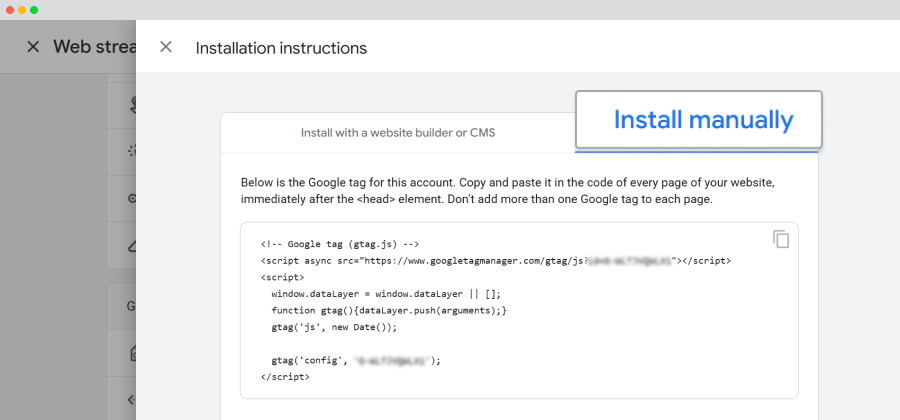Click the gtag('js', new Date()) line
The height and width of the screenshot is (420, 900).
coord(334,328)
